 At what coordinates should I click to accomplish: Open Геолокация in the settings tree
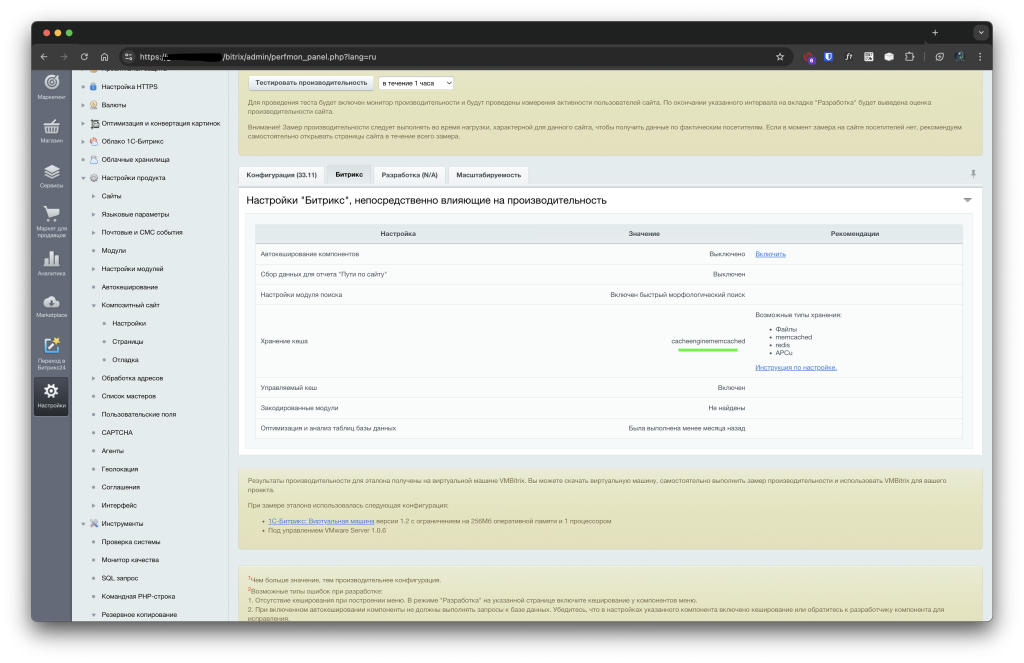pos(120,469)
